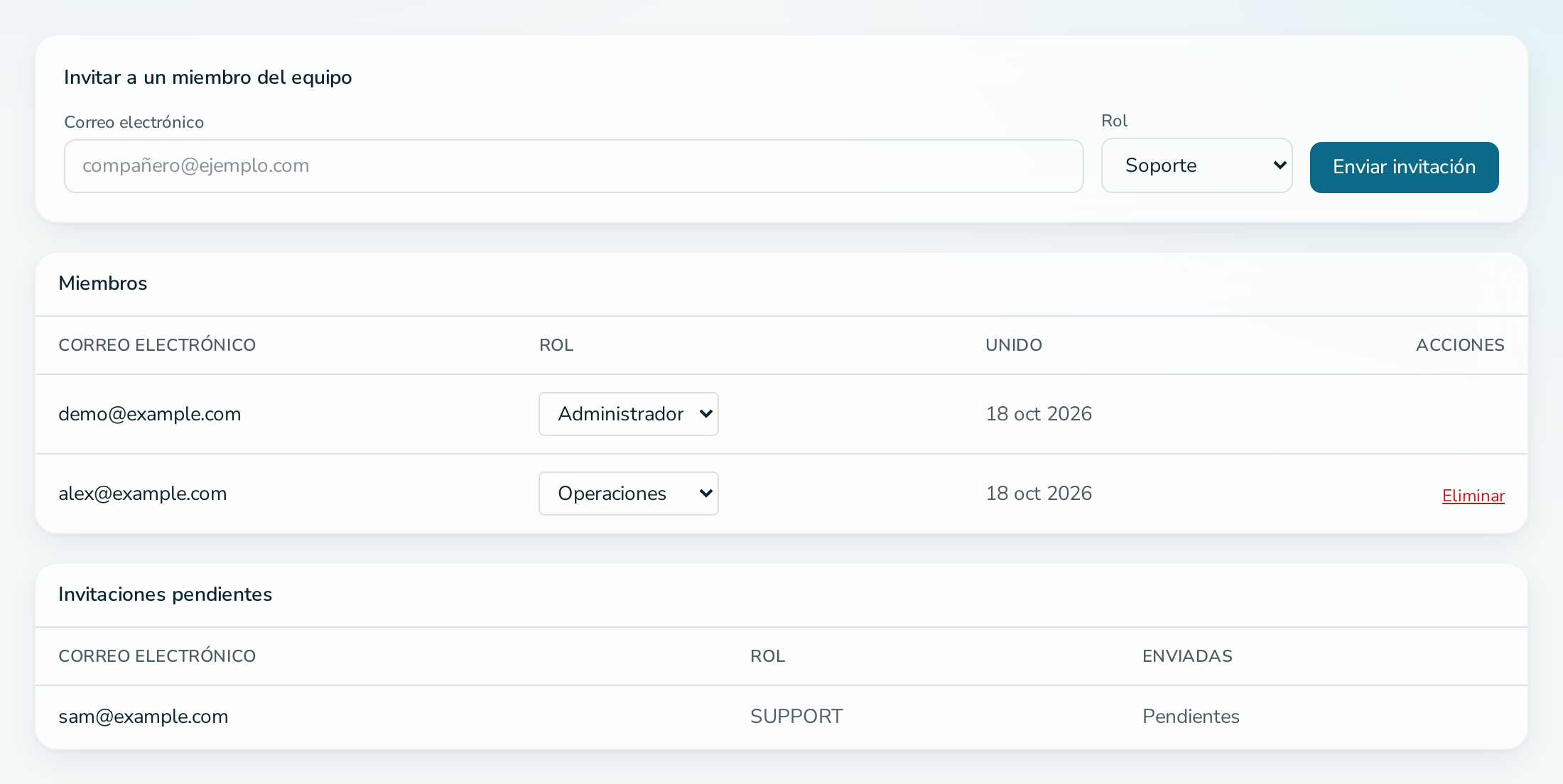
Task: Click the Enviar invitación button
Action: pyautogui.click(x=1404, y=168)
